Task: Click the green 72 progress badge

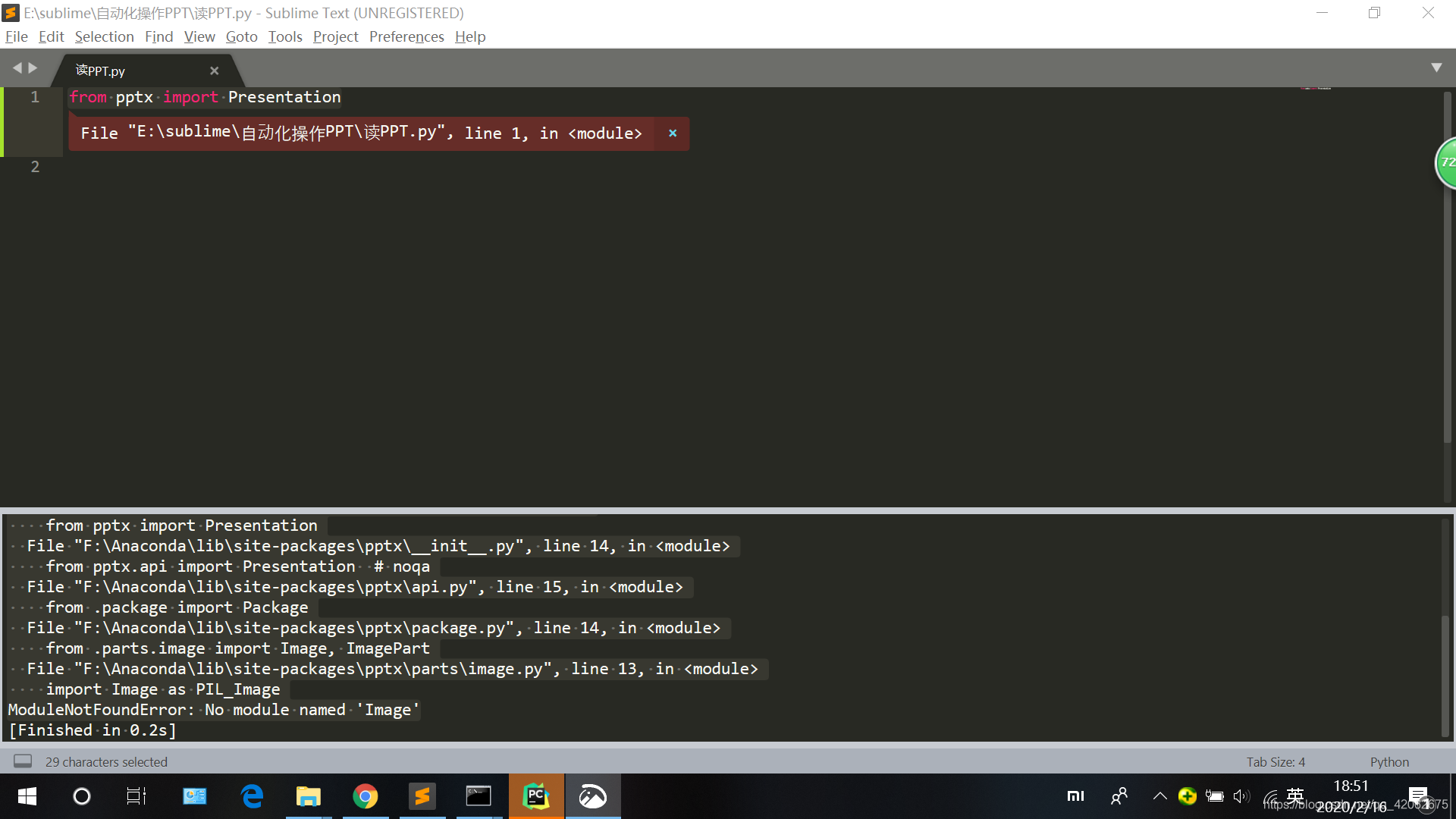Action: click(x=1447, y=162)
